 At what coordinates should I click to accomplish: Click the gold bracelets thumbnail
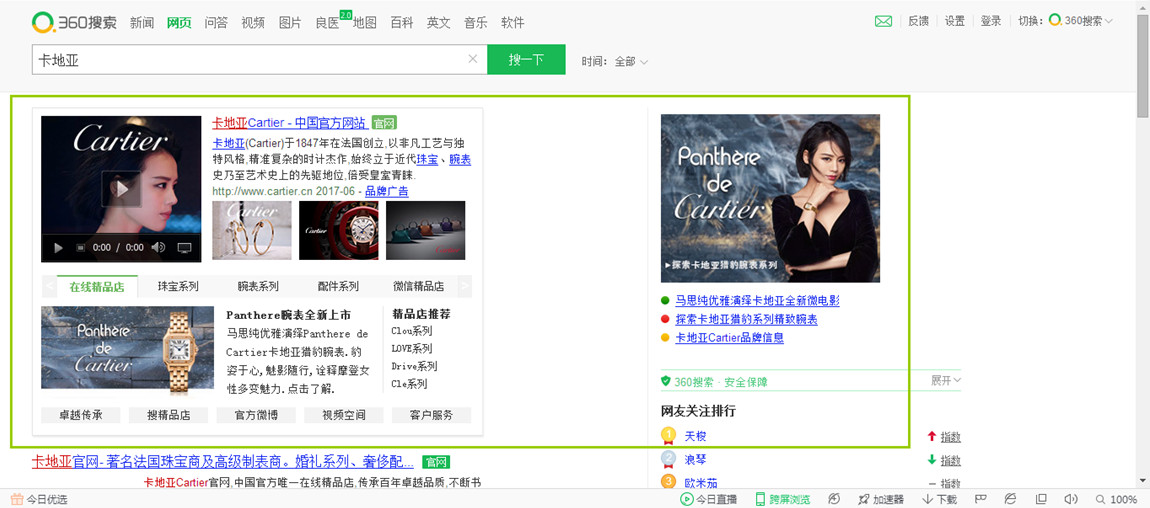click(x=252, y=230)
